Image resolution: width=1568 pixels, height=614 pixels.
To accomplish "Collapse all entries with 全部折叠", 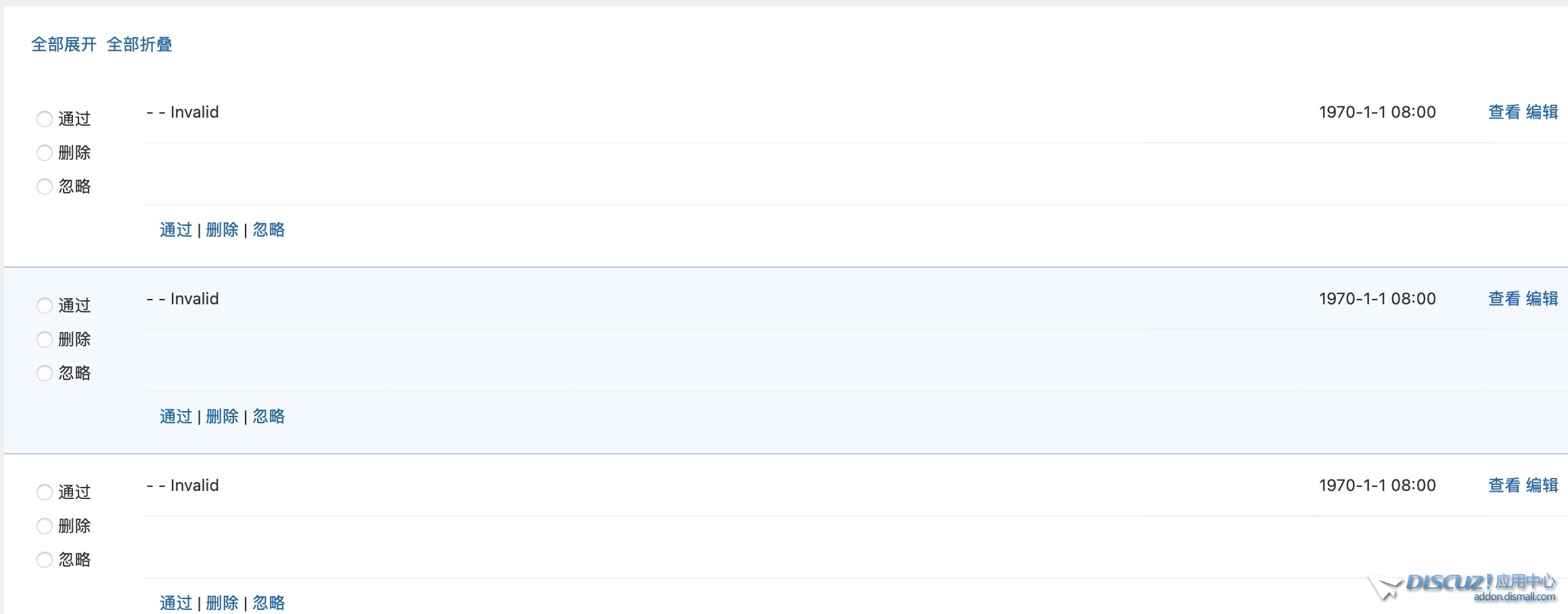I will pos(139,45).
